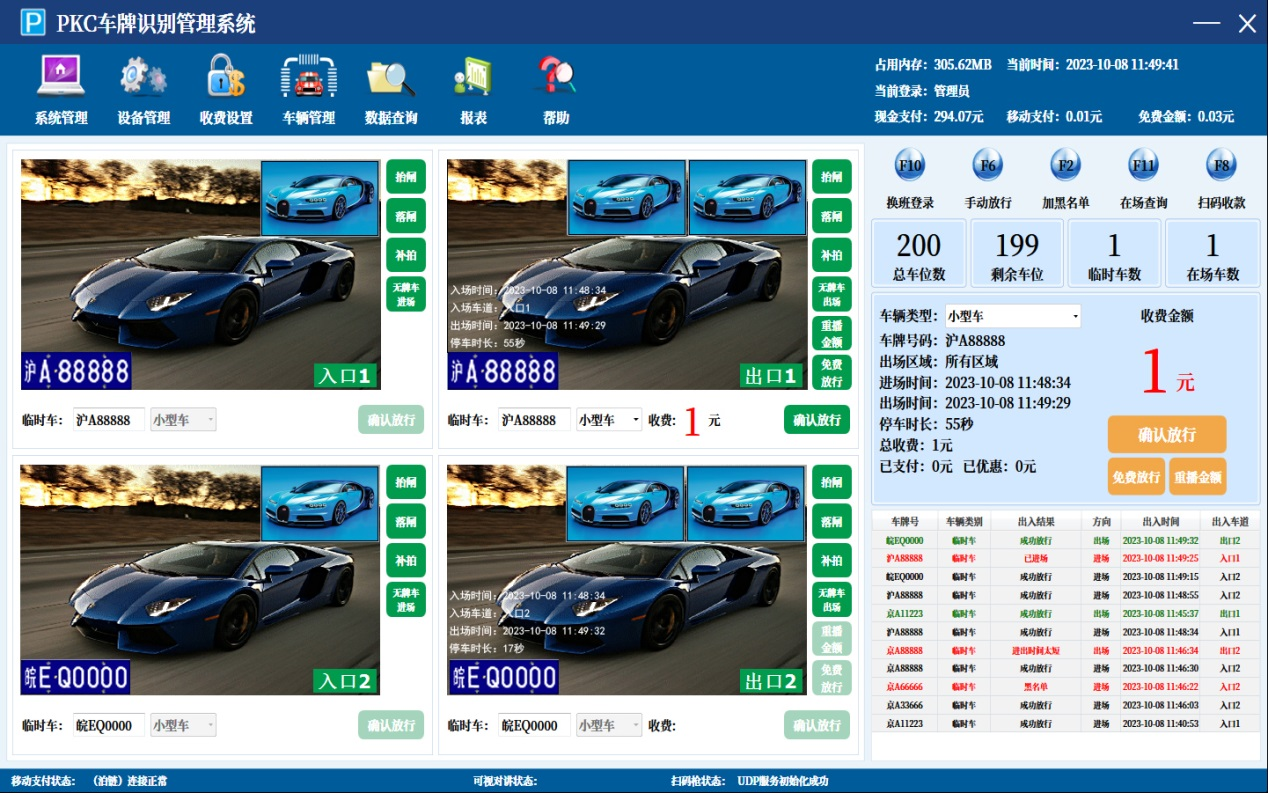Click the F2 加黑名单 blacklist button
Viewport: 1268px width, 793px height.
[x=1066, y=165]
